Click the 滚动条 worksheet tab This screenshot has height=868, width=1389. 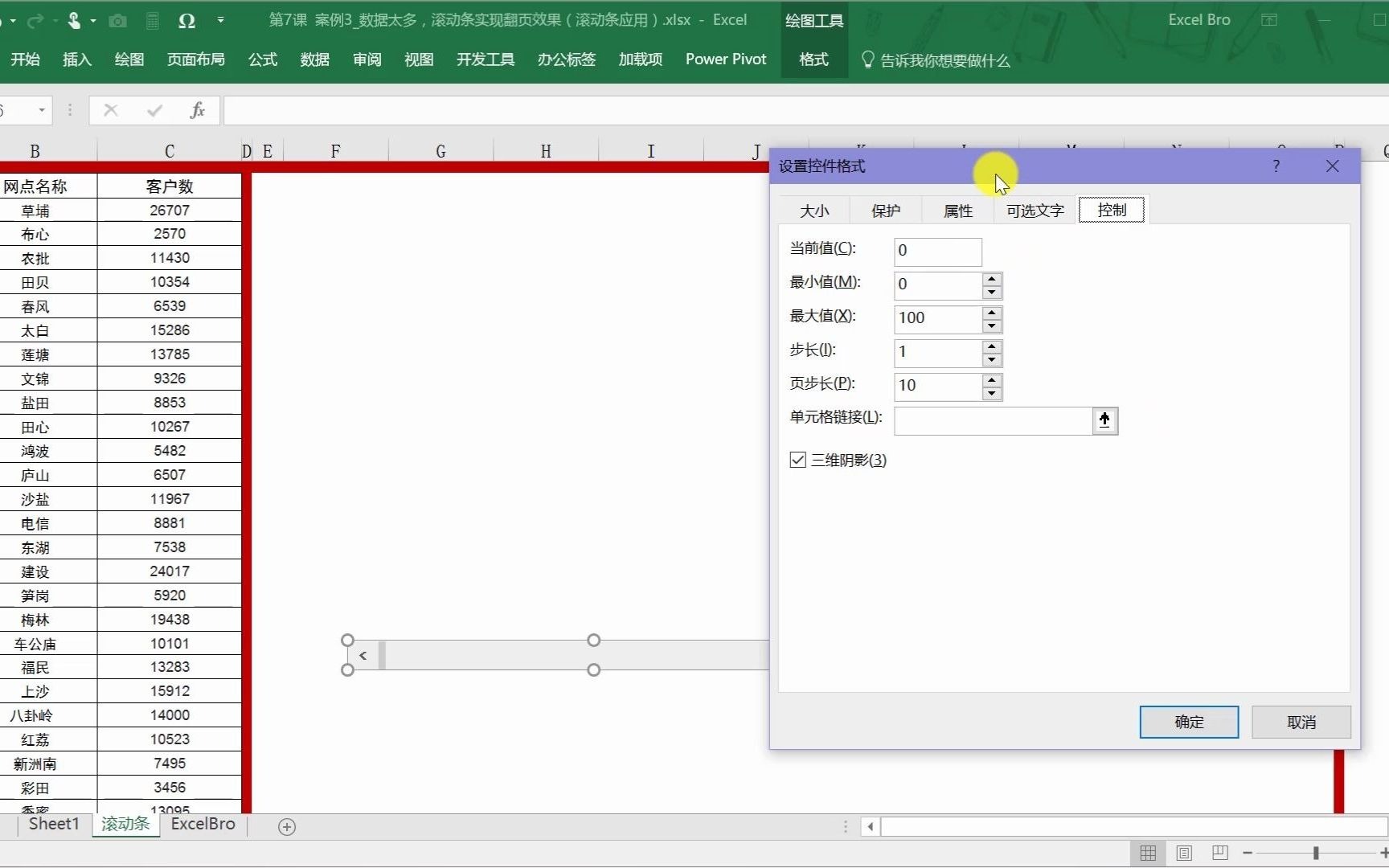click(125, 825)
